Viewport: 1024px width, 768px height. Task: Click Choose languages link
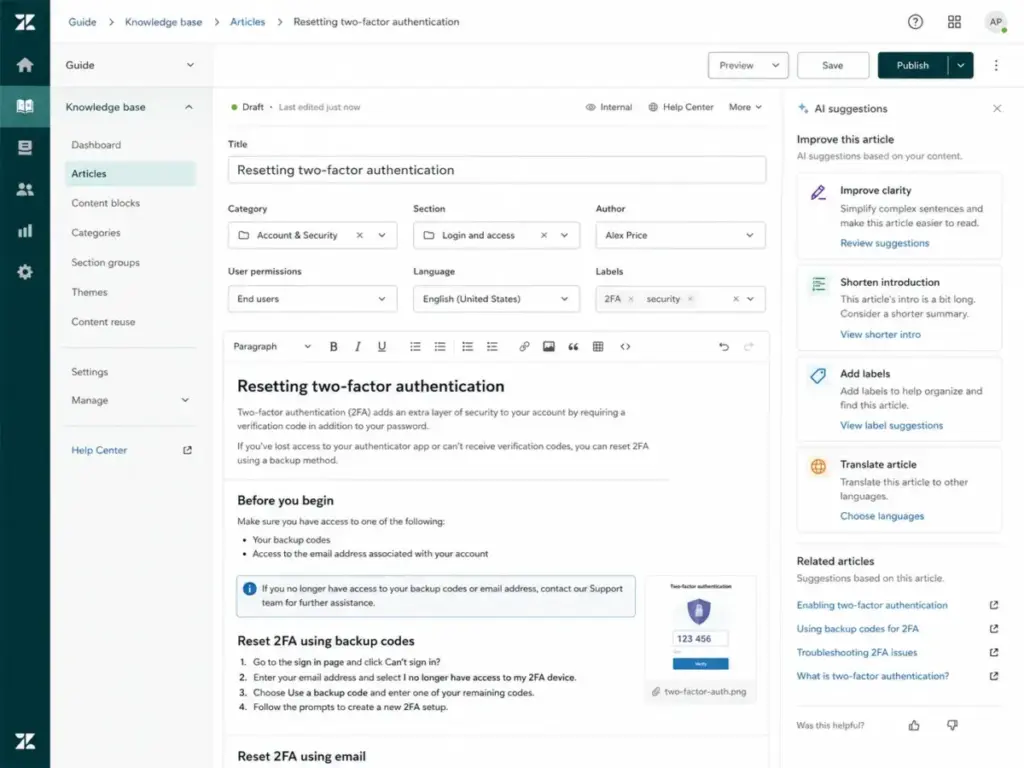pos(882,516)
